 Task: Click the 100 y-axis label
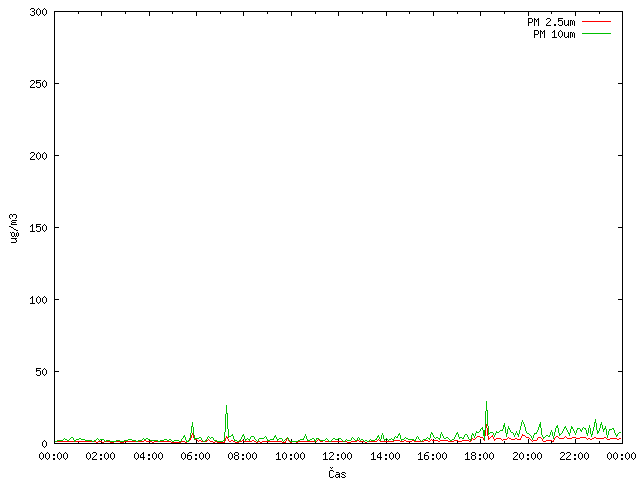38,300
